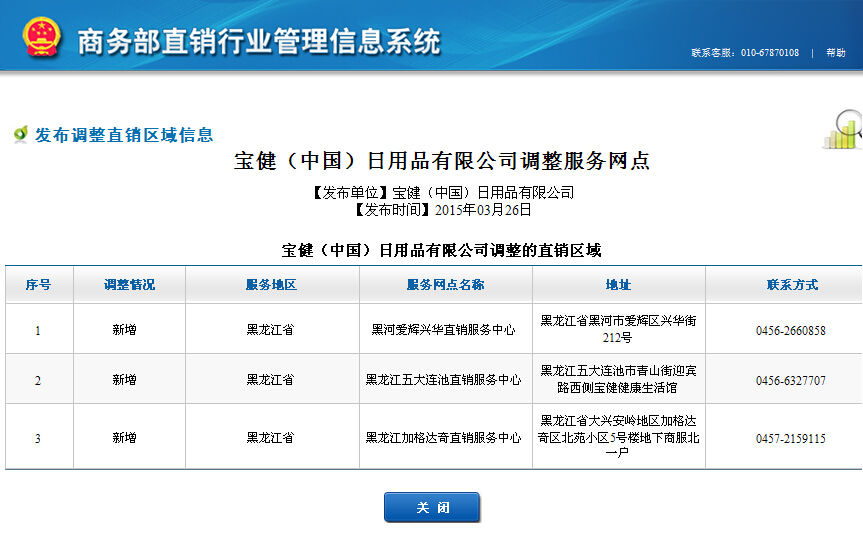Click the national emblem logo in header
The height and width of the screenshot is (546, 863).
click(x=42, y=38)
